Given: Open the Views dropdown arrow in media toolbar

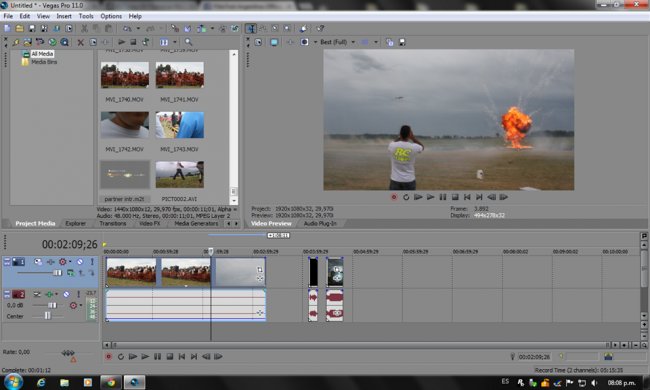Looking at the screenshot, I should 175,42.
